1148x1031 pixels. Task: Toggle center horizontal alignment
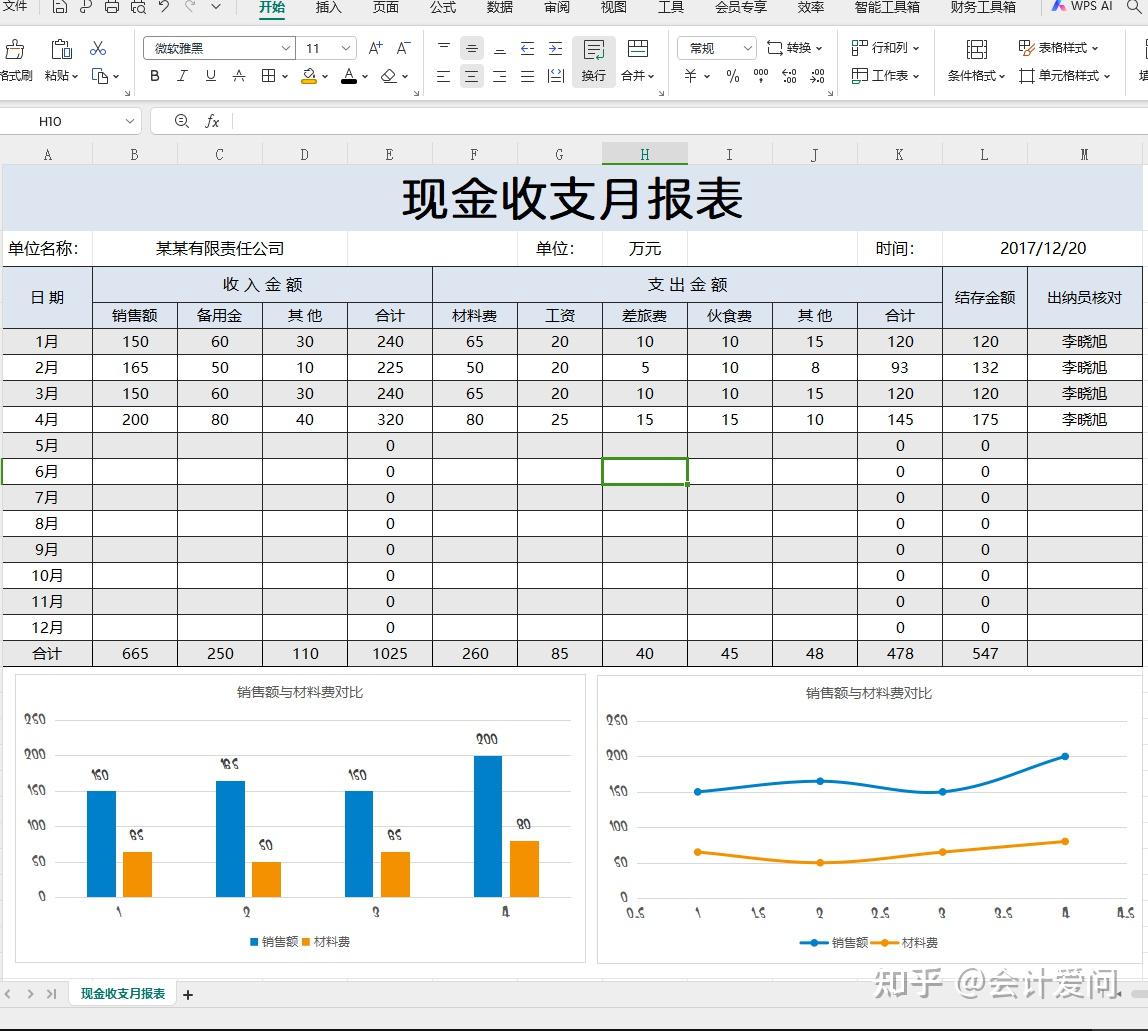click(x=472, y=75)
